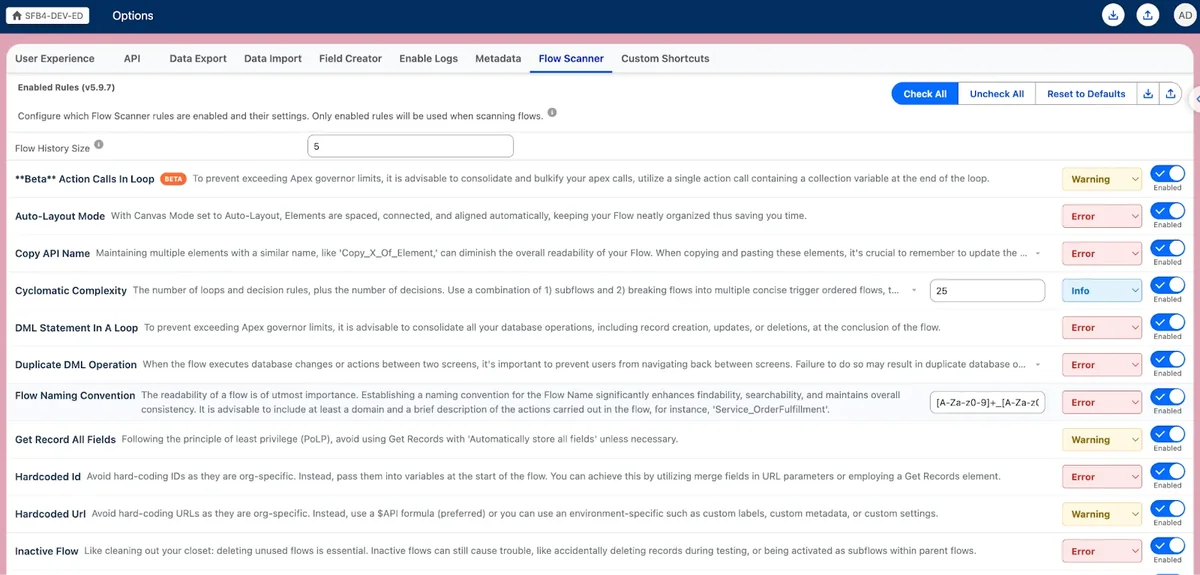Click the 'Inactive Flow' rule name
The height and width of the screenshot is (575, 1200).
47,551
